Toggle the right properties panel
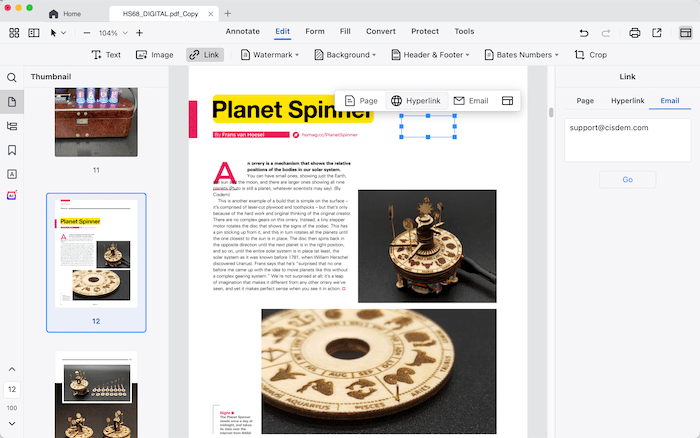Screen dimensions: 700x438 (685, 32)
